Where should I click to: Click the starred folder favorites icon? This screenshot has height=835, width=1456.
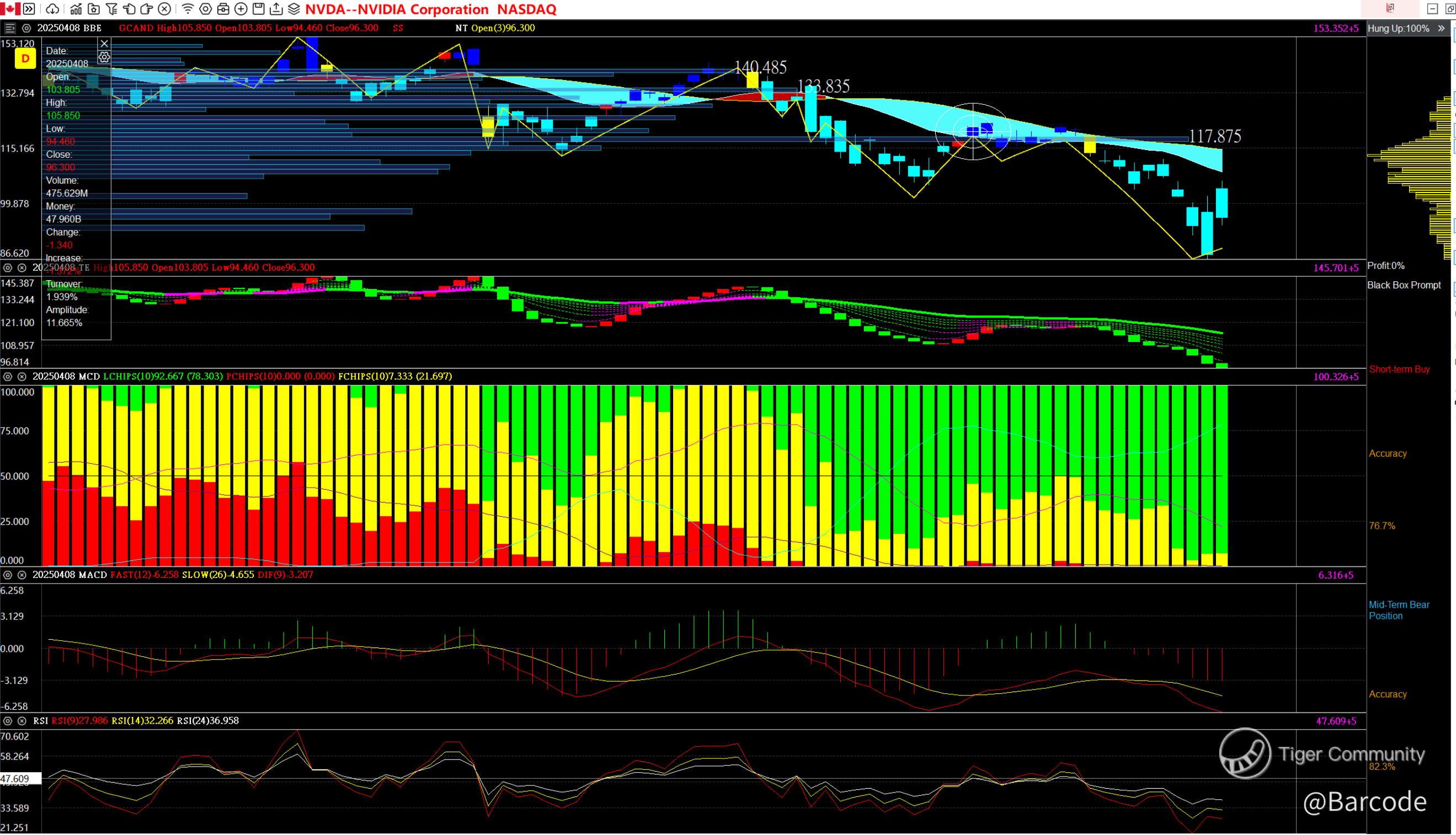click(93, 9)
